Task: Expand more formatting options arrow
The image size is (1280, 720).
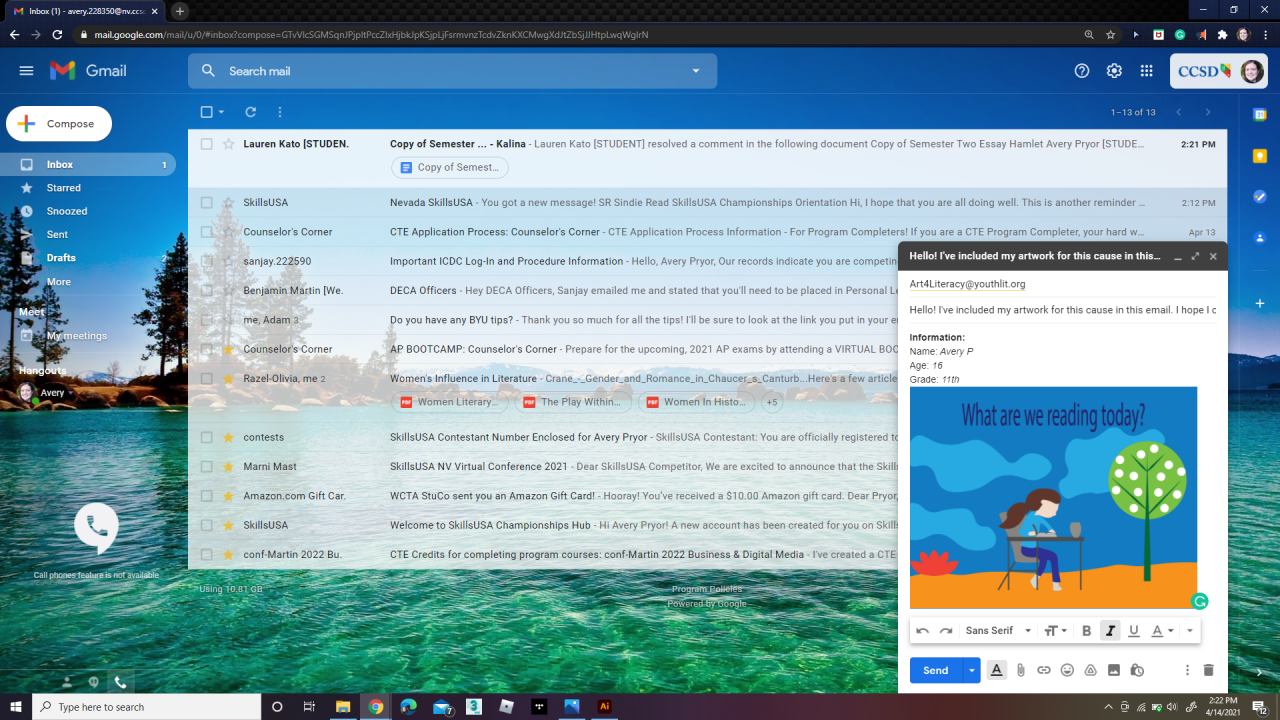Action: coord(1189,631)
